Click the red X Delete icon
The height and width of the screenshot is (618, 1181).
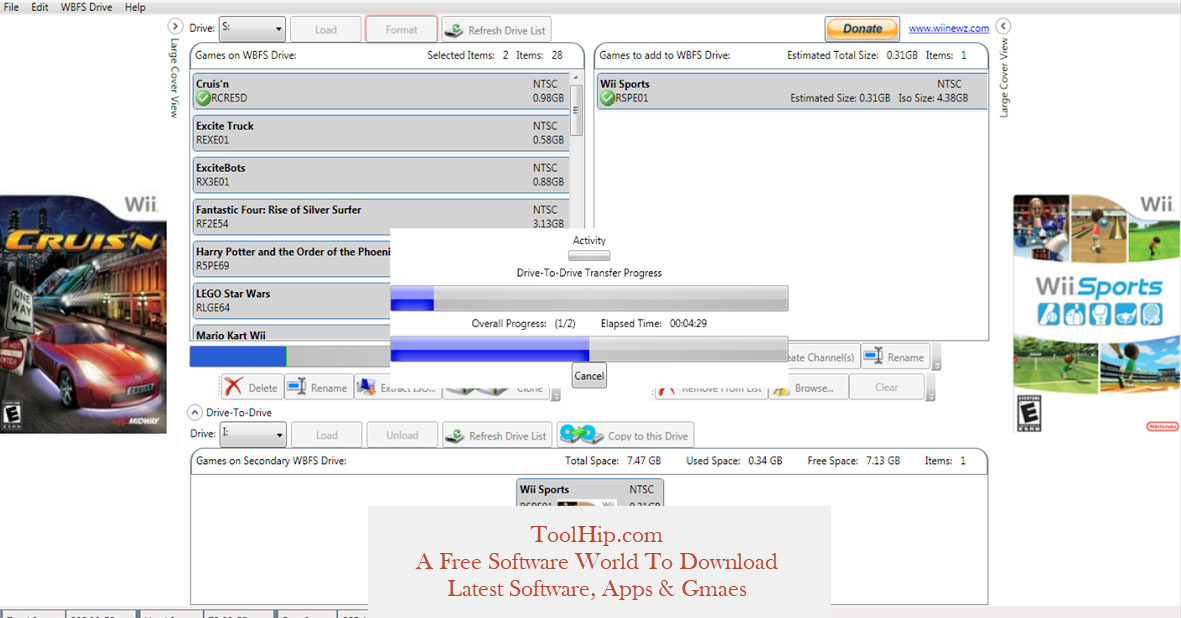(x=233, y=387)
